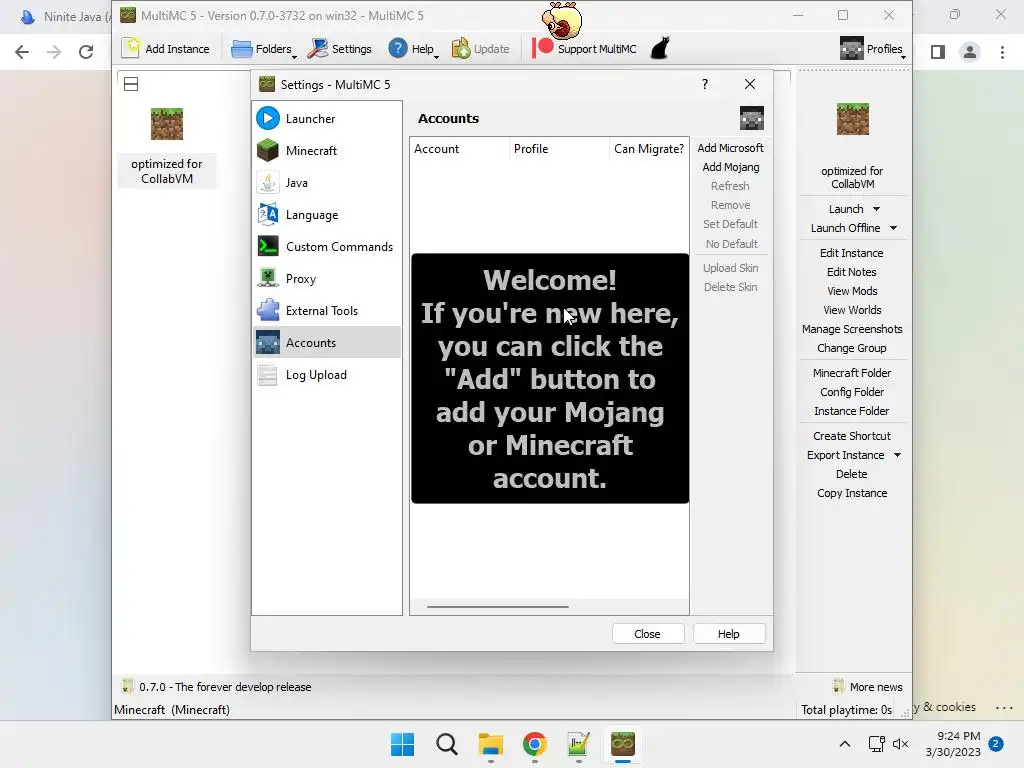
Task: Click Change Group
Action: click(x=852, y=348)
